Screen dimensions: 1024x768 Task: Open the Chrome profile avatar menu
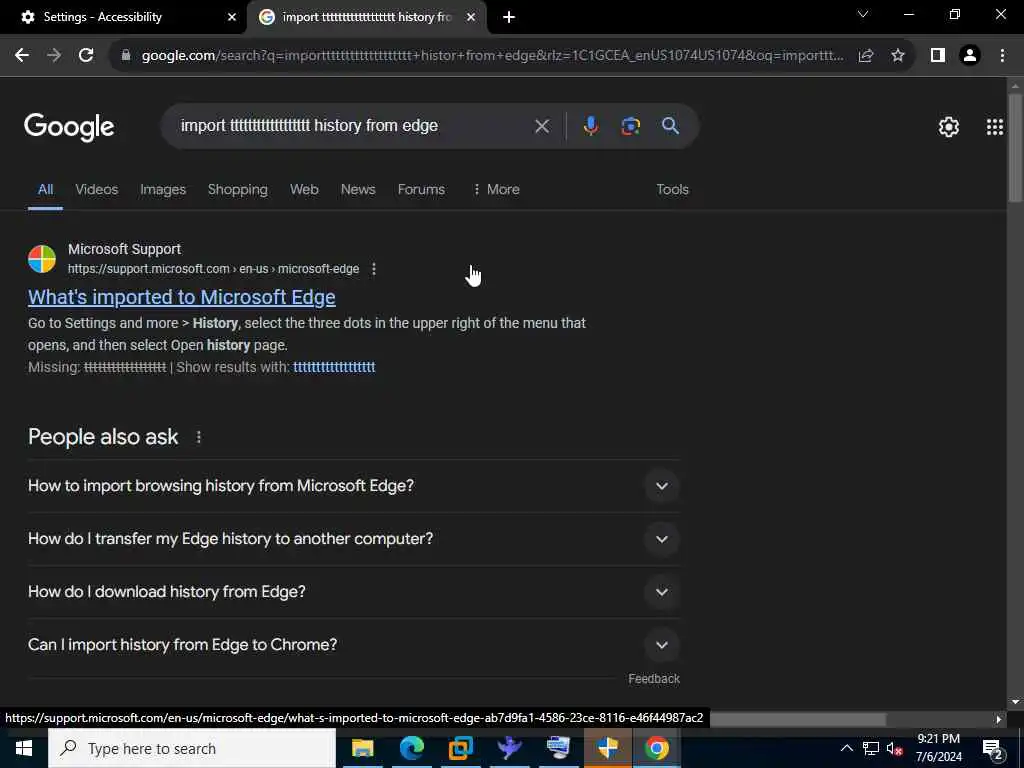click(970, 56)
